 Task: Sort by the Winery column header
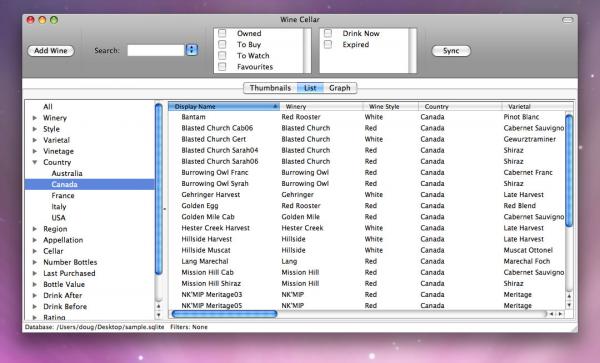[x=321, y=106]
